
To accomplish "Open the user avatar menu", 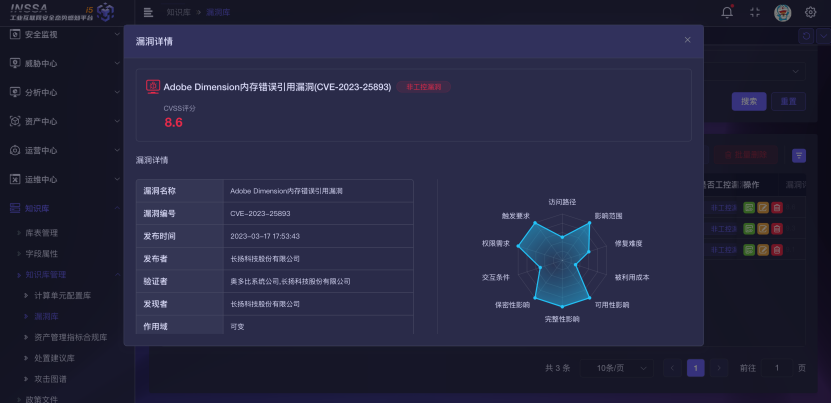I will (782, 12).
